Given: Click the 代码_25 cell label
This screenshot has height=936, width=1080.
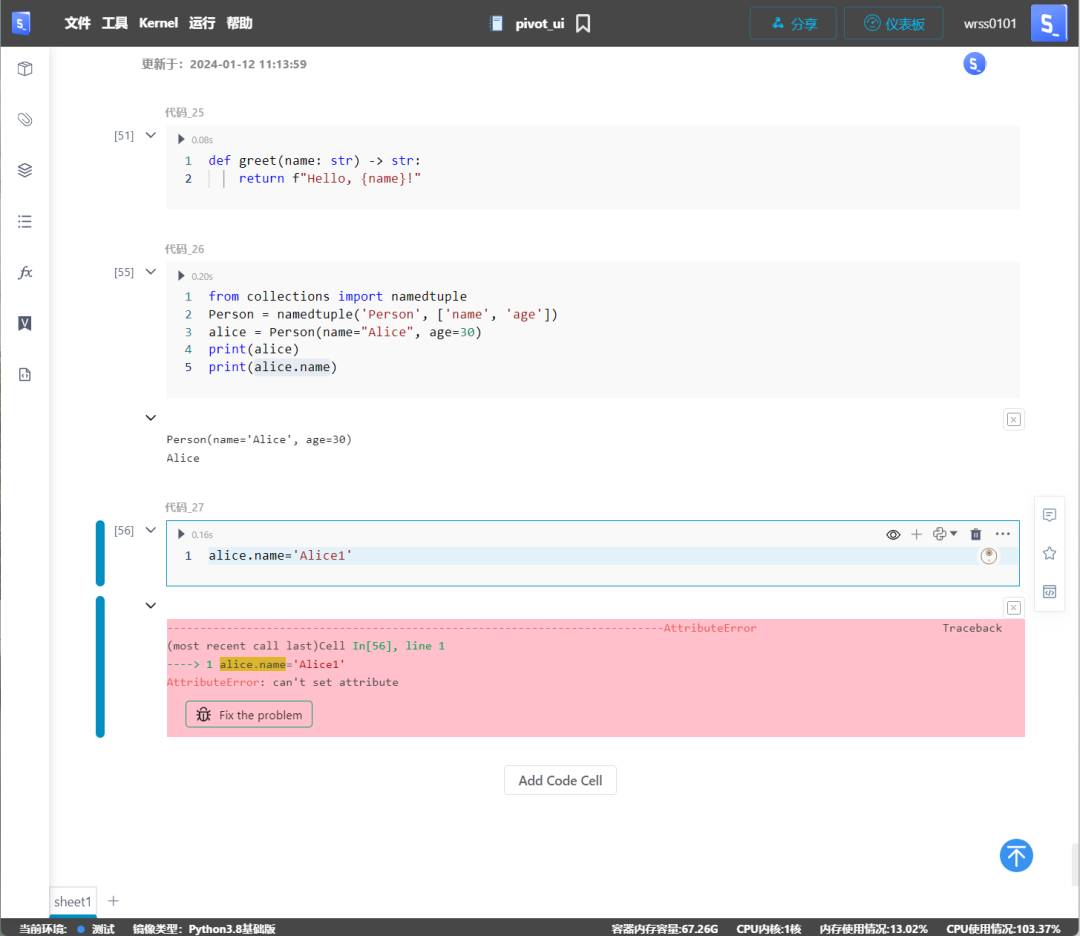Looking at the screenshot, I should point(184,112).
